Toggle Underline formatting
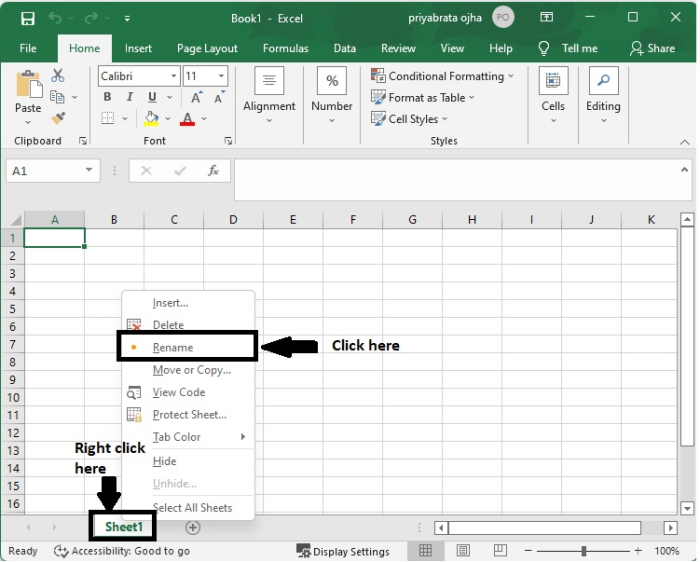The image size is (700, 562). [152, 97]
